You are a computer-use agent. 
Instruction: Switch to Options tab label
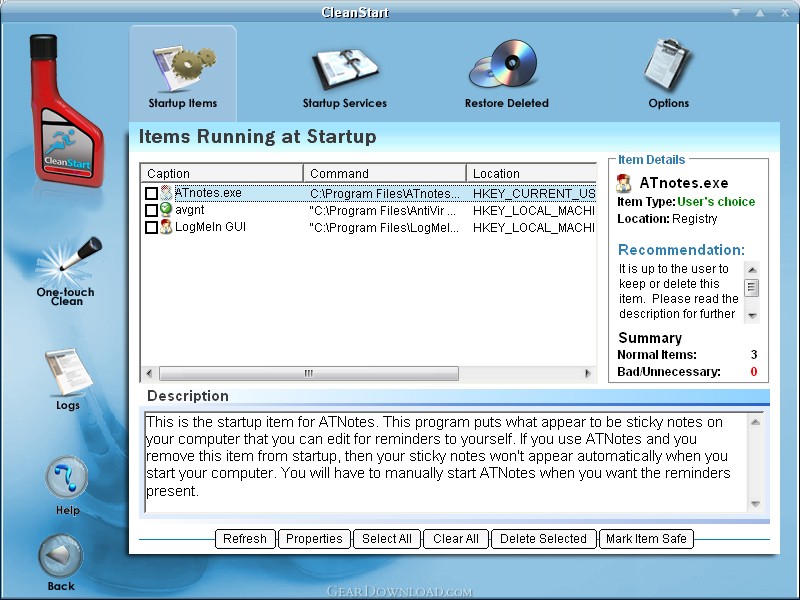point(668,103)
